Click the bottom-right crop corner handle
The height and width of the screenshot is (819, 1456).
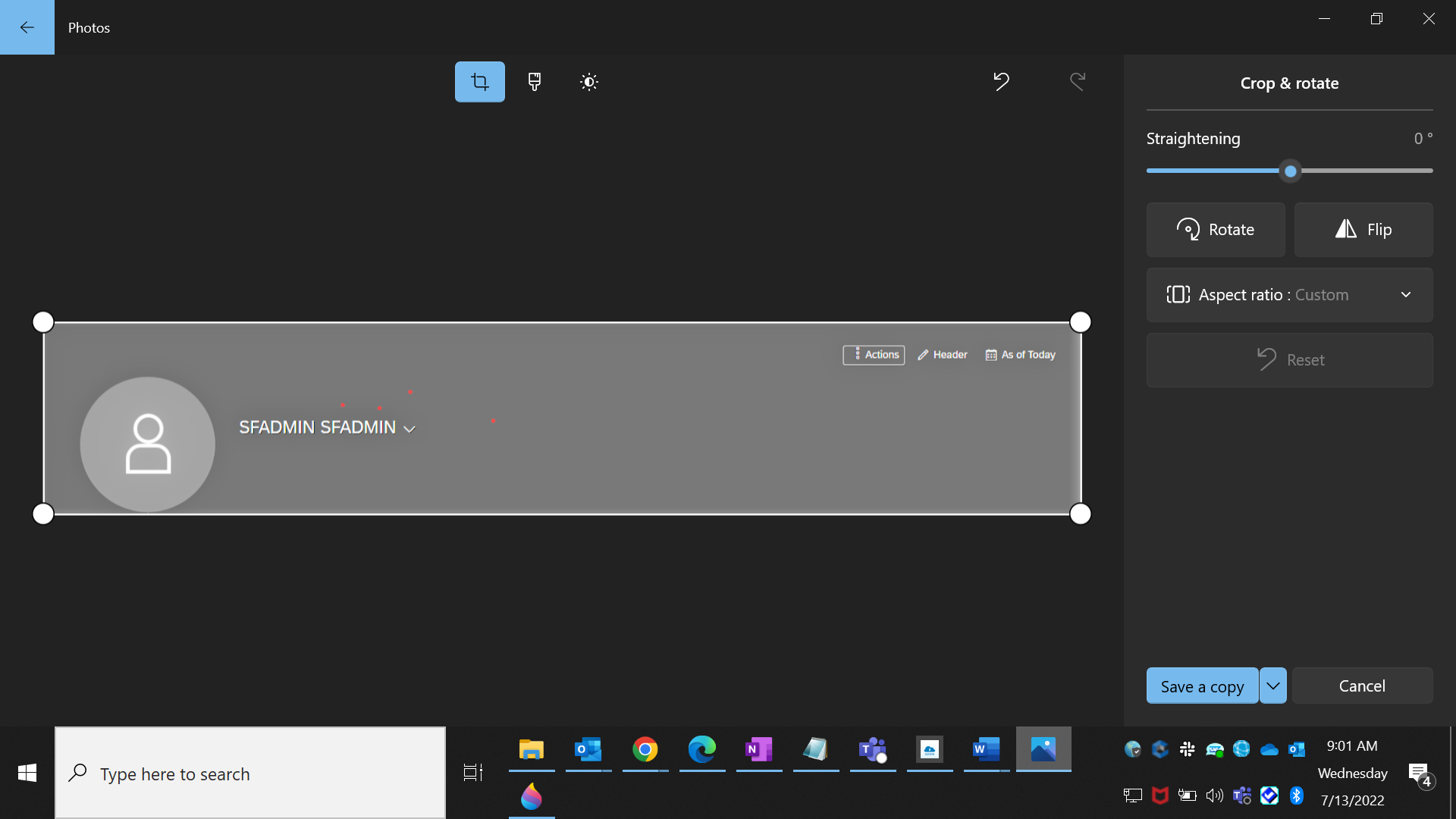click(1080, 514)
